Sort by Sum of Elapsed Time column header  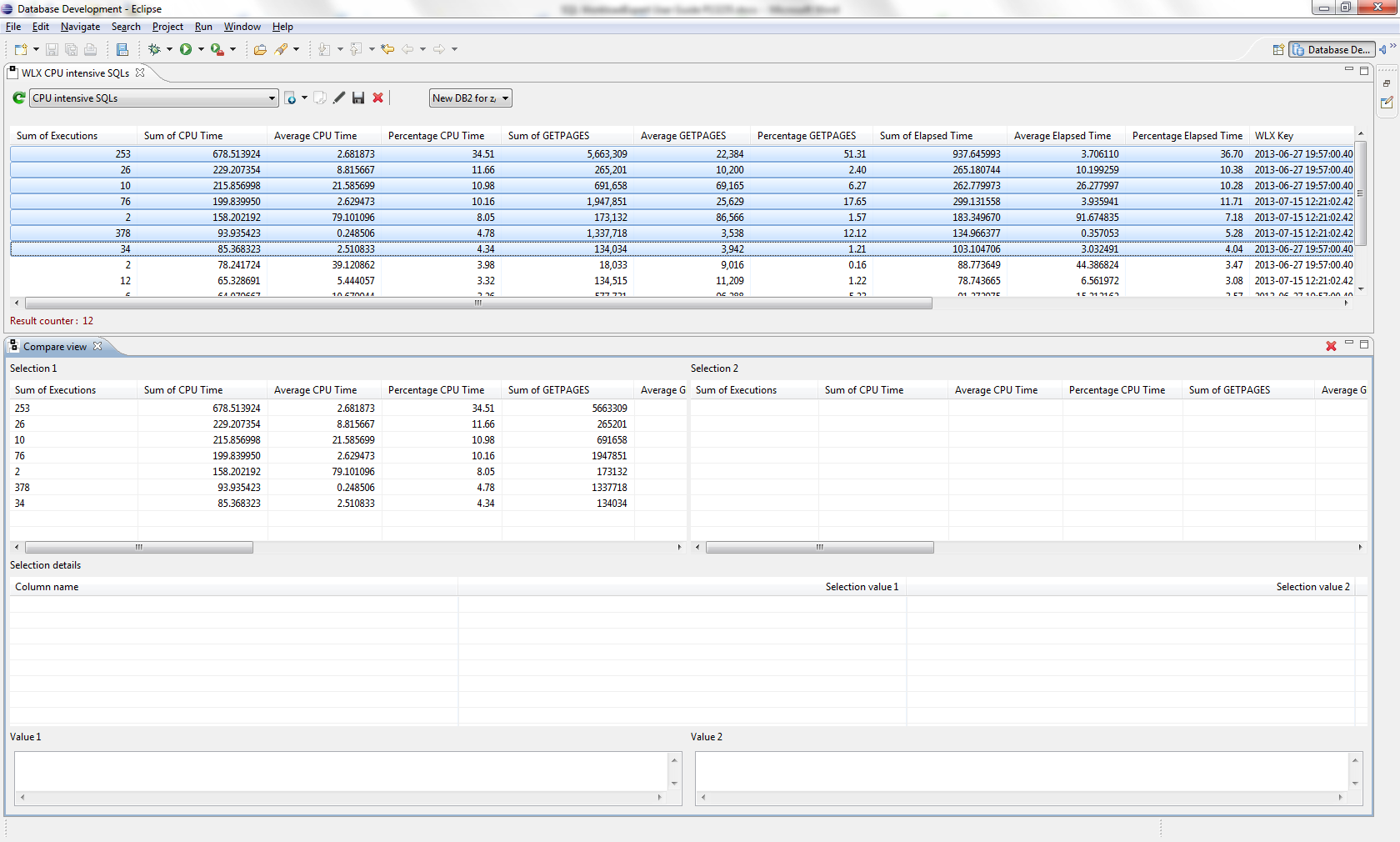926,136
